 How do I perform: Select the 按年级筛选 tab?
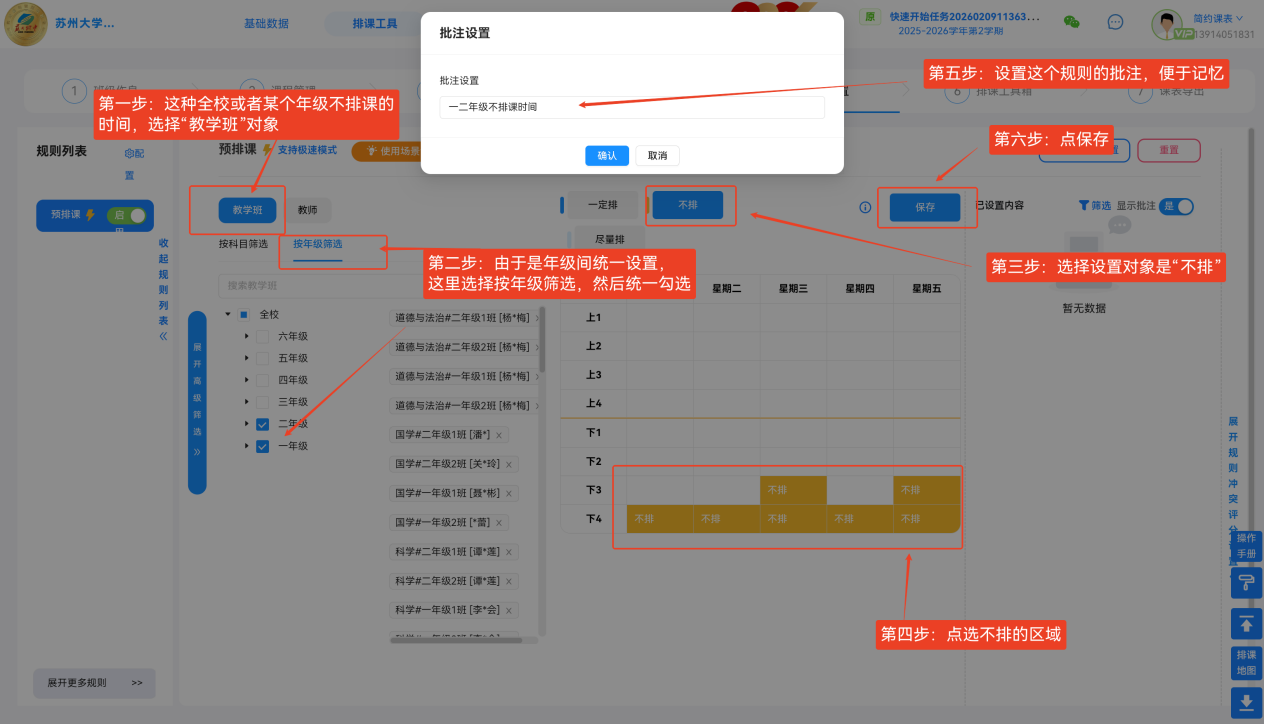pyautogui.click(x=317, y=244)
